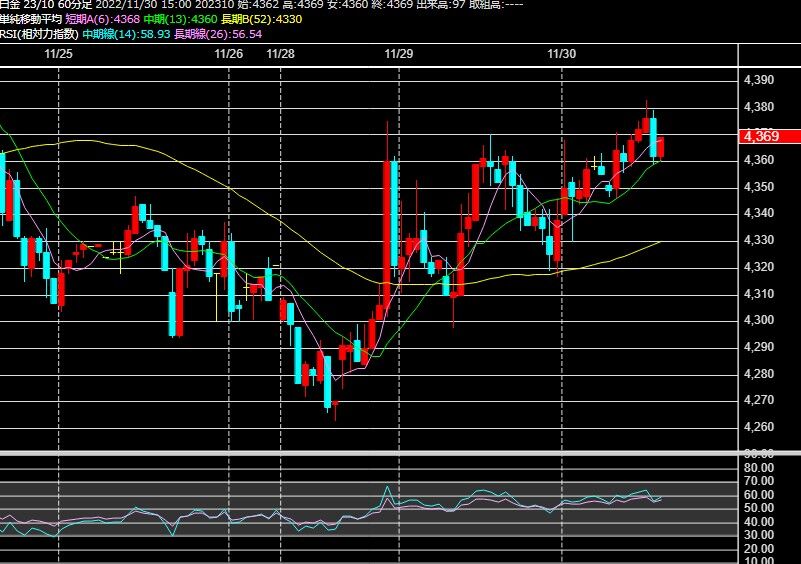Click the 30.00 RSI axis level

click(759, 535)
